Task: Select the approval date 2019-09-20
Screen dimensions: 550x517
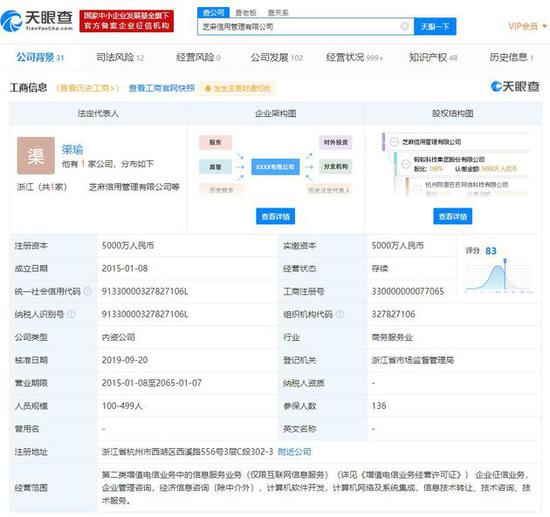Action: tap(125, 360)
